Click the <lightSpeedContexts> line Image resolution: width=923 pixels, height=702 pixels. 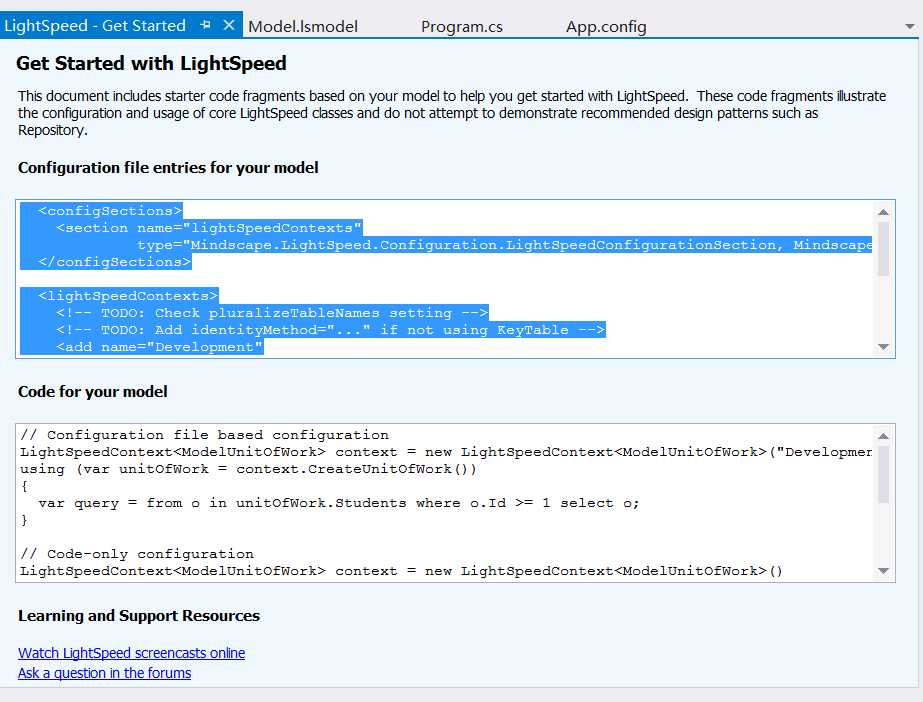[128, 296]
